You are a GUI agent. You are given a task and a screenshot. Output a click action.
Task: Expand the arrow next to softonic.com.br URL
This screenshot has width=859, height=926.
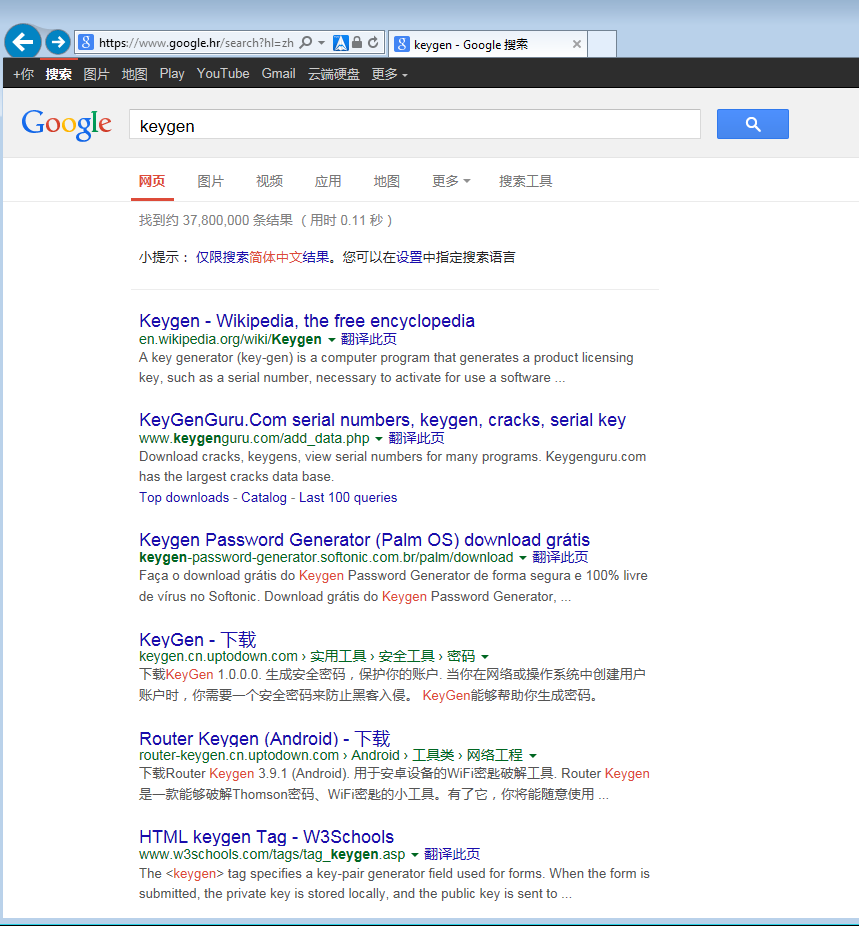[522, 557]
